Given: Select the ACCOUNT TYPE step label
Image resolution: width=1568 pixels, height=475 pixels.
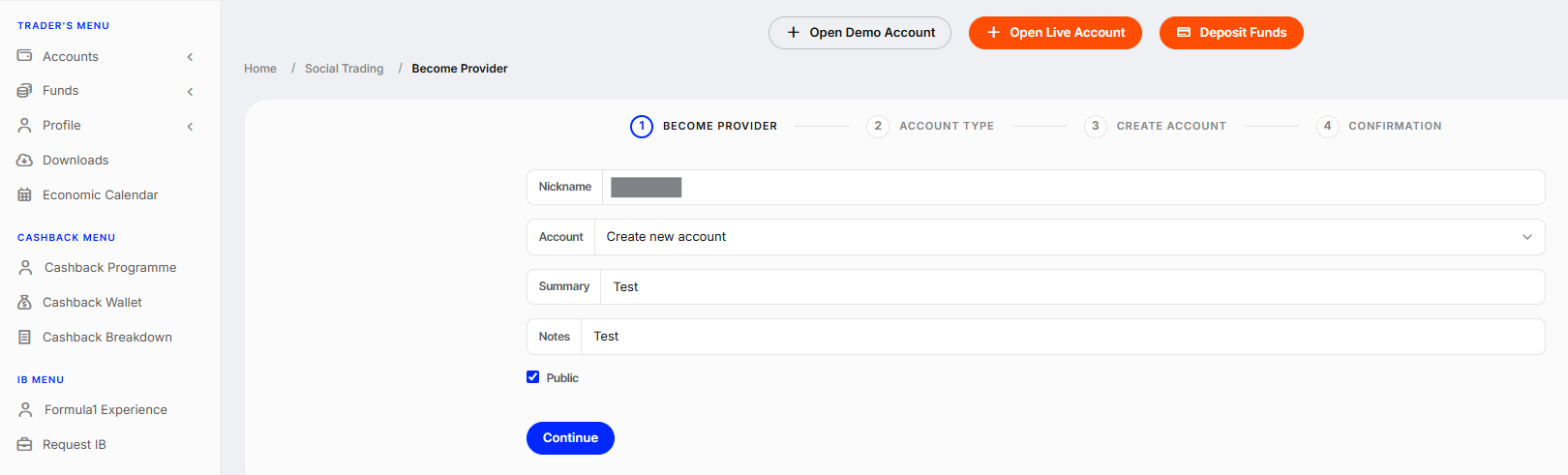Looking at the screenshot, I should (x=947, y=127).
